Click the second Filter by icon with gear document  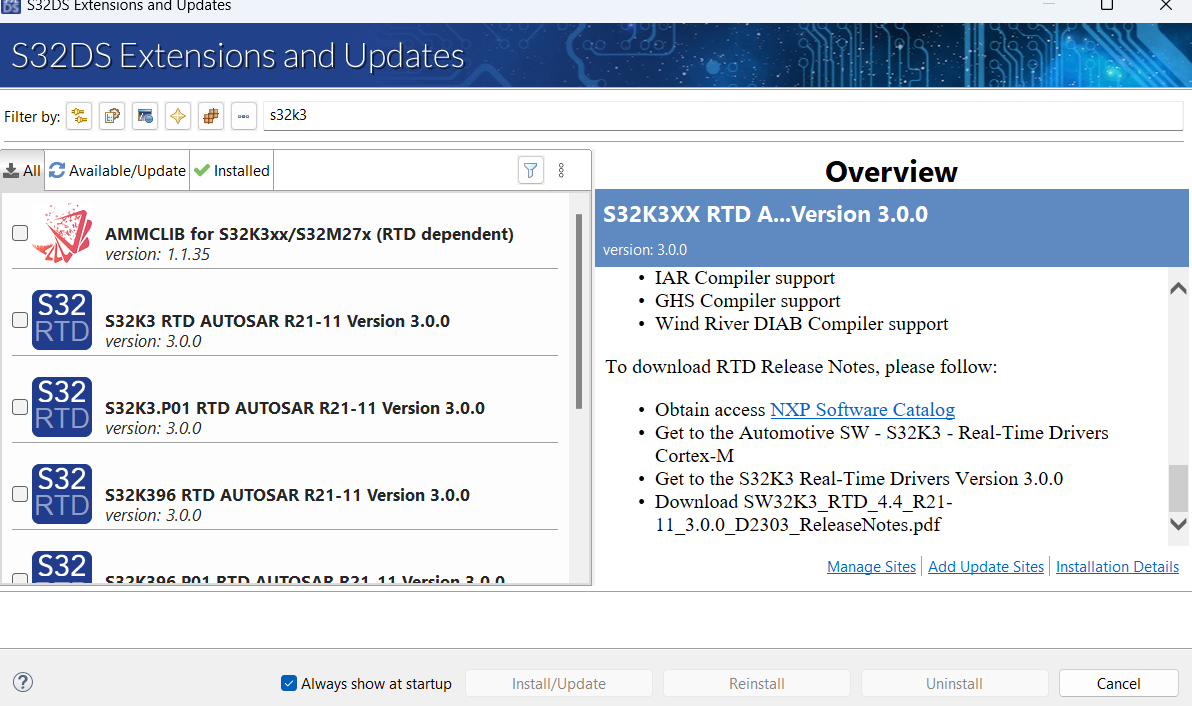pyautogui.click(x=112, y=116)
